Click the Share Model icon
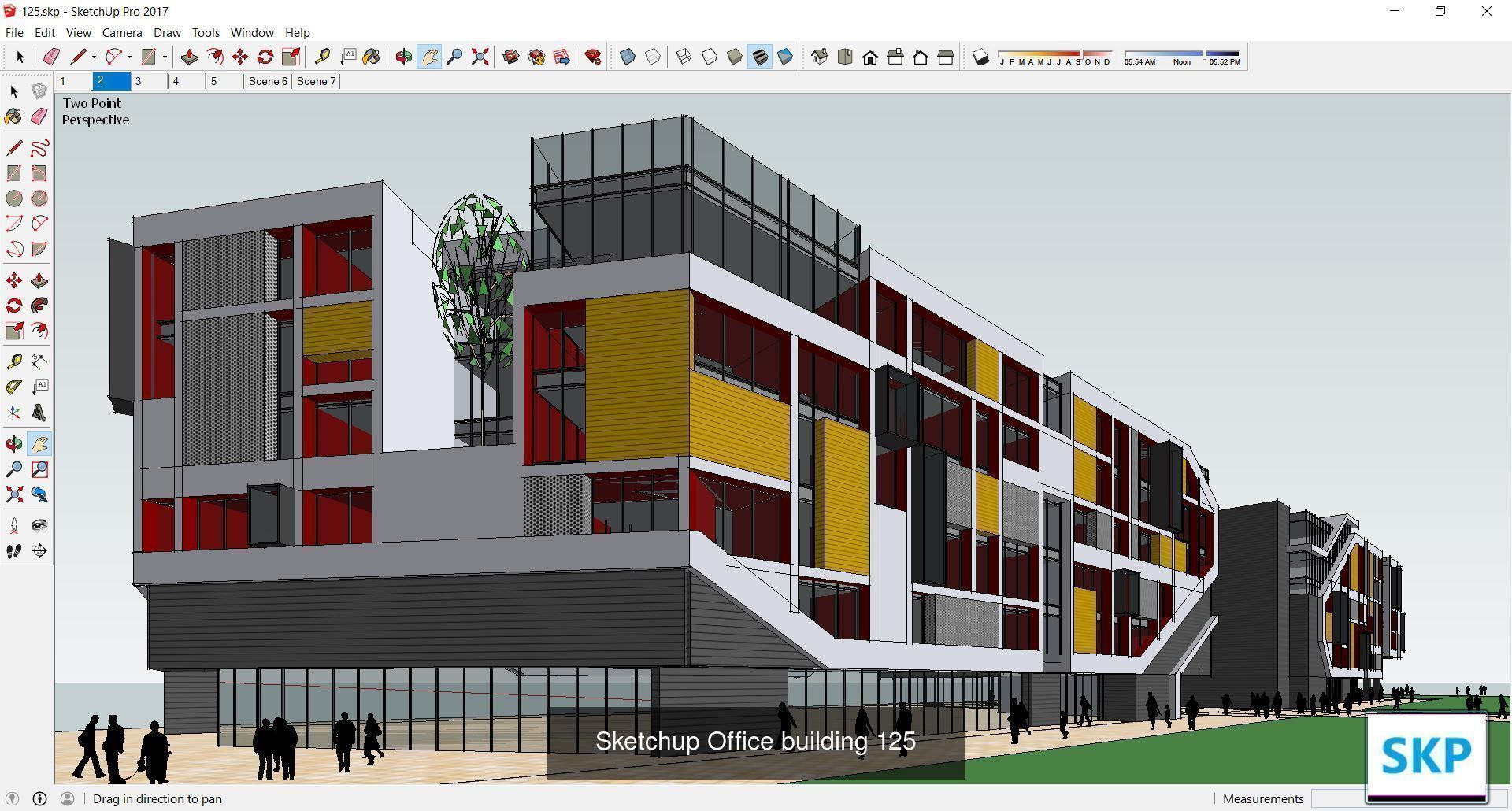Image resolution: width=1512 pixels, height=811 pixels. click(x=536, y=57)
